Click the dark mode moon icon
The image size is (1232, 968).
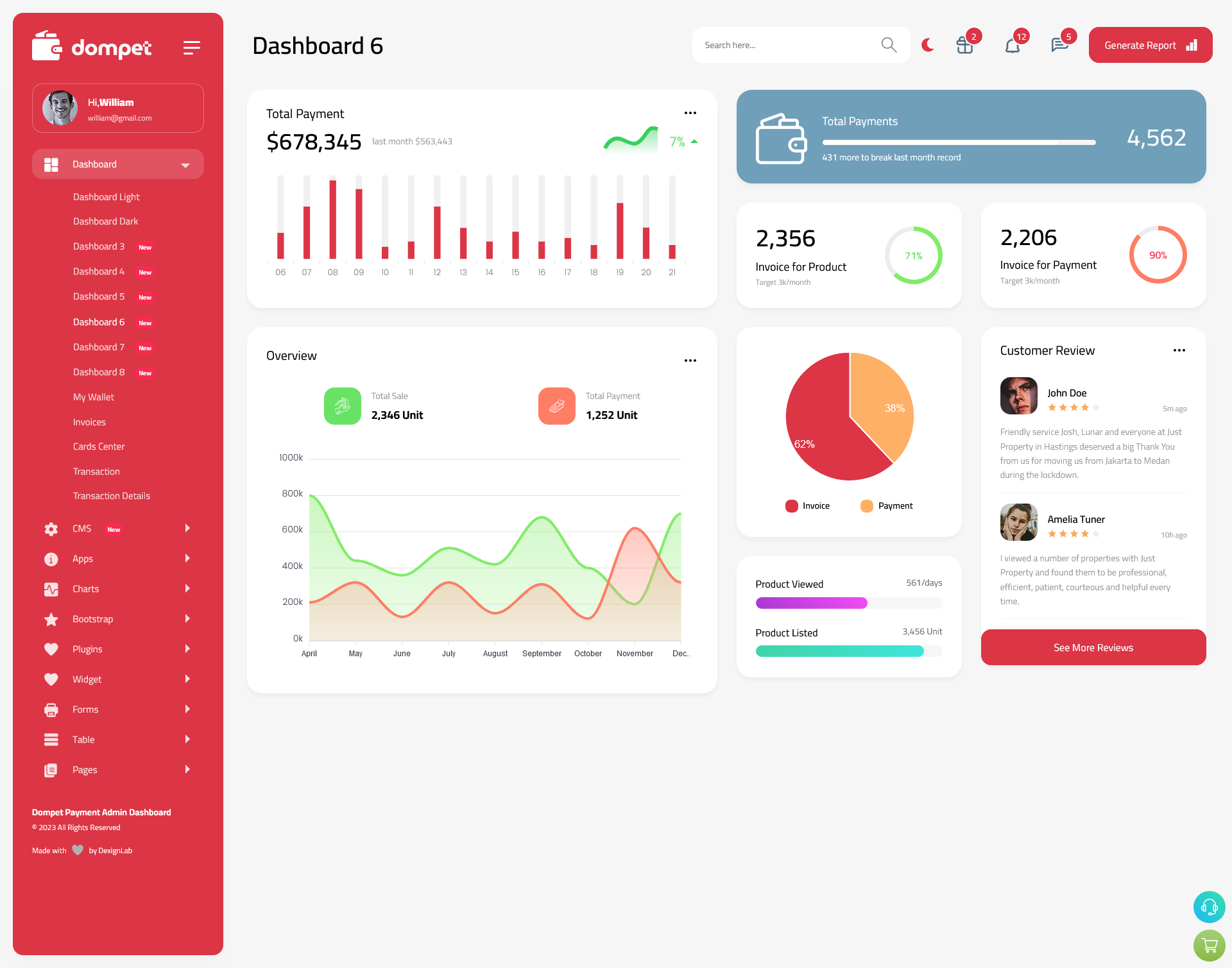click(928, 44)
